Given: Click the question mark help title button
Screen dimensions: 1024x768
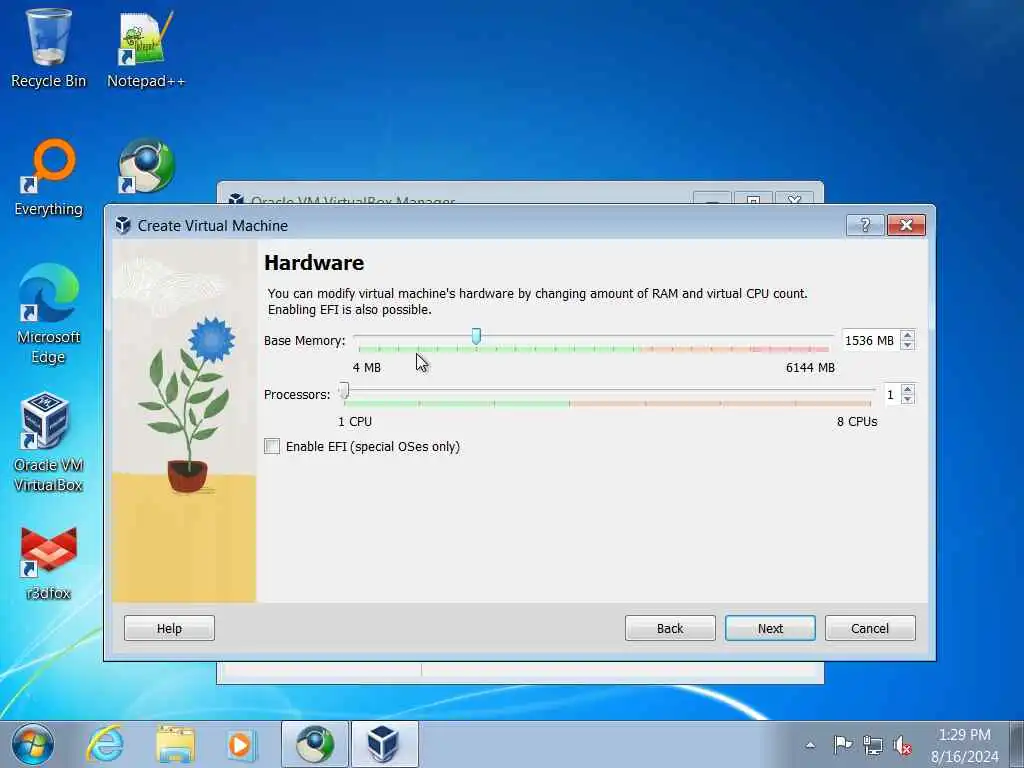Looking at the screenshot, I should (x=865, y=225).
